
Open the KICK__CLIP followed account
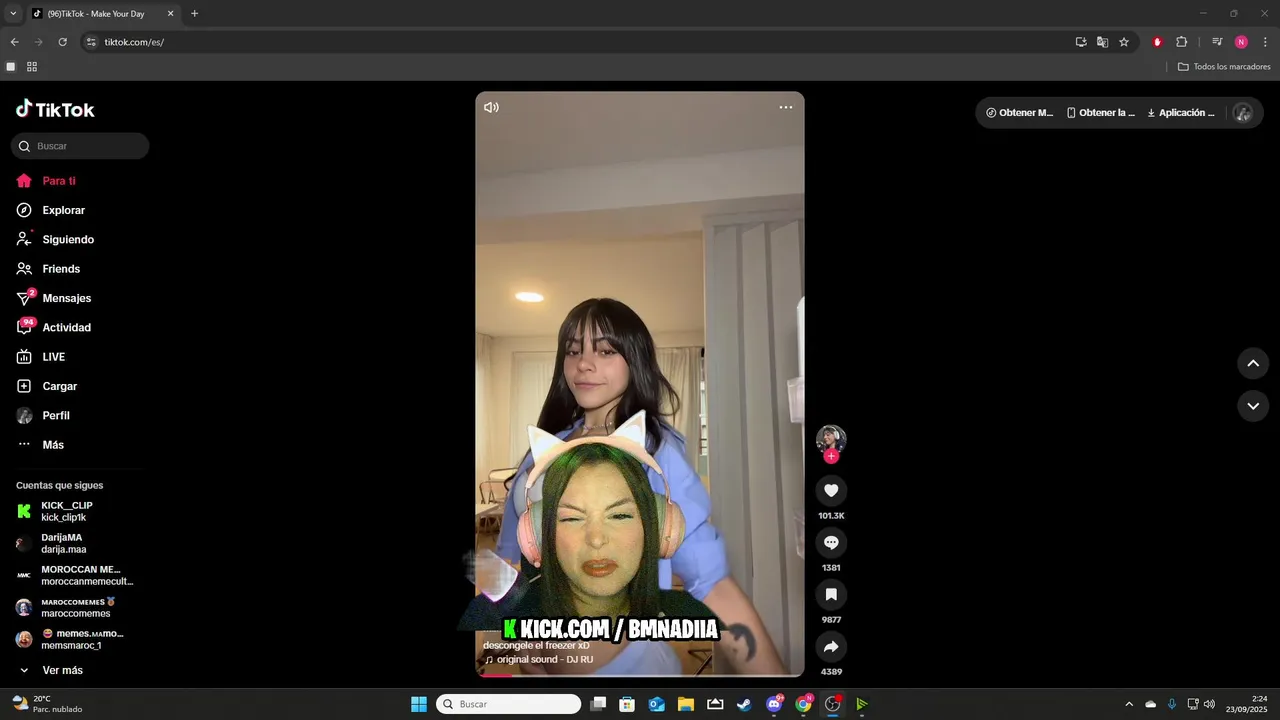click(66, 511)
